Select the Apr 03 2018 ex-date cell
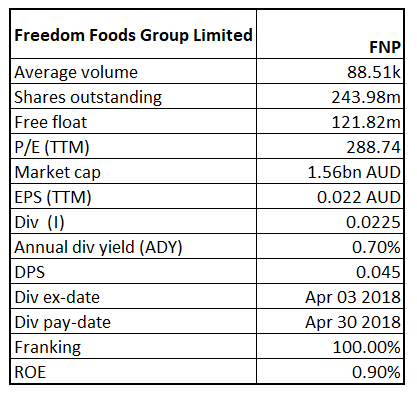Screen dimensions: 417x393 pyautogui.click(x=330, y=296)
